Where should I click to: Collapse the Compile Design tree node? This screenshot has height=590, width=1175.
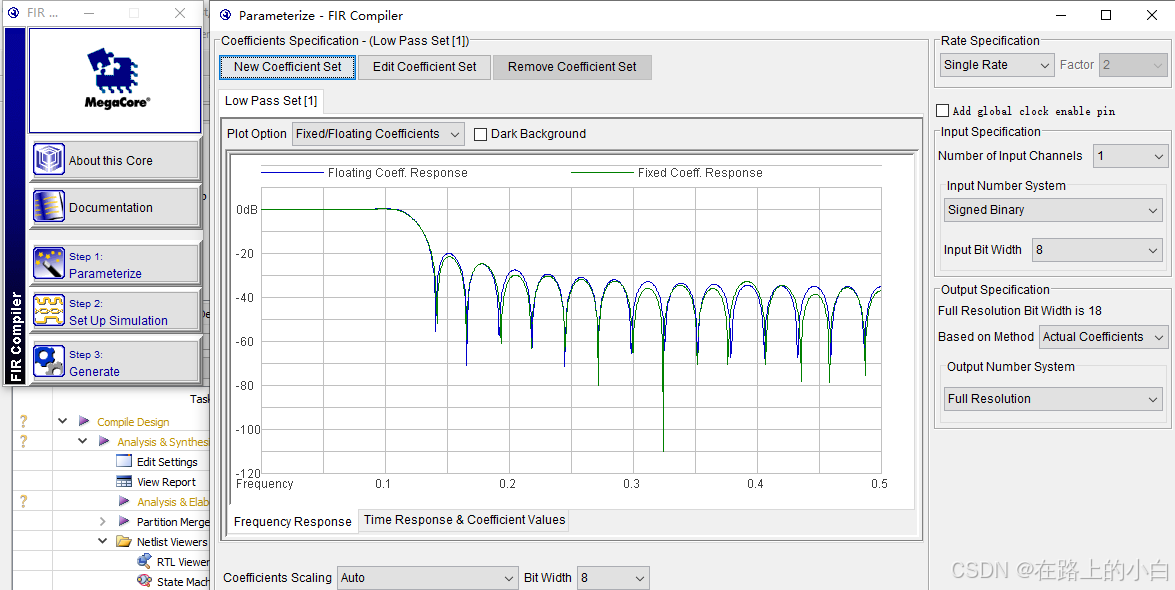pyautogui.click(x=63, y=421)
